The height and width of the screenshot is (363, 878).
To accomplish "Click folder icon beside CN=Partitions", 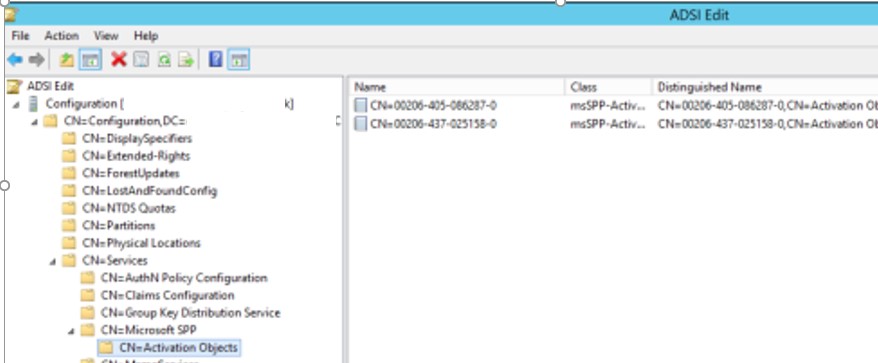I will [x=69, y=225].
